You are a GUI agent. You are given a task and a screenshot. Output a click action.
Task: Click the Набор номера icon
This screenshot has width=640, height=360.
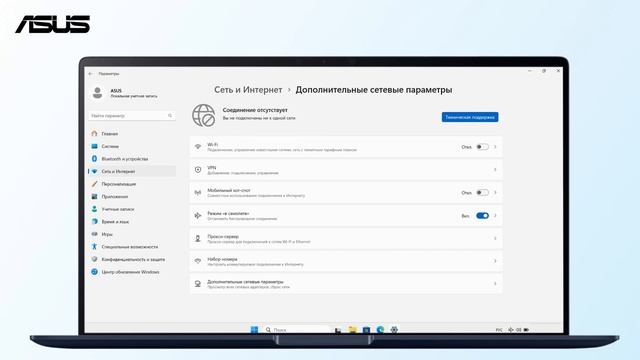click(198, 261)
